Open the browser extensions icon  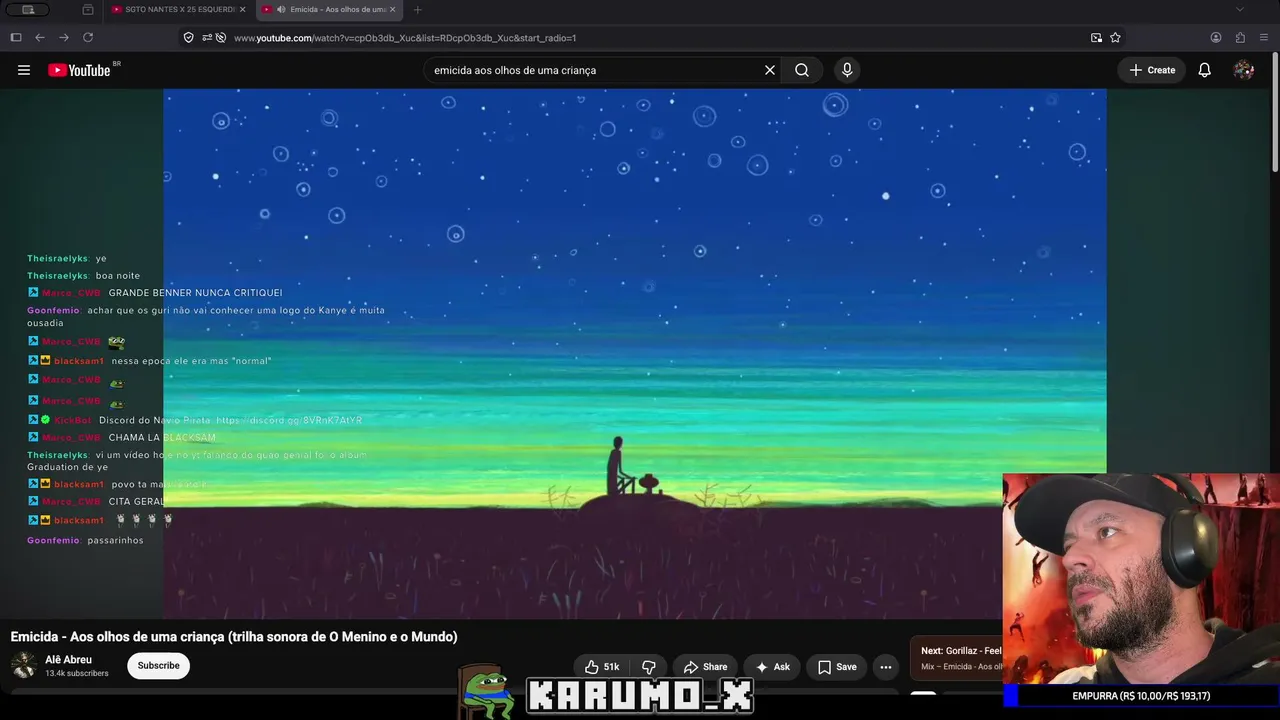(1240, 38)
